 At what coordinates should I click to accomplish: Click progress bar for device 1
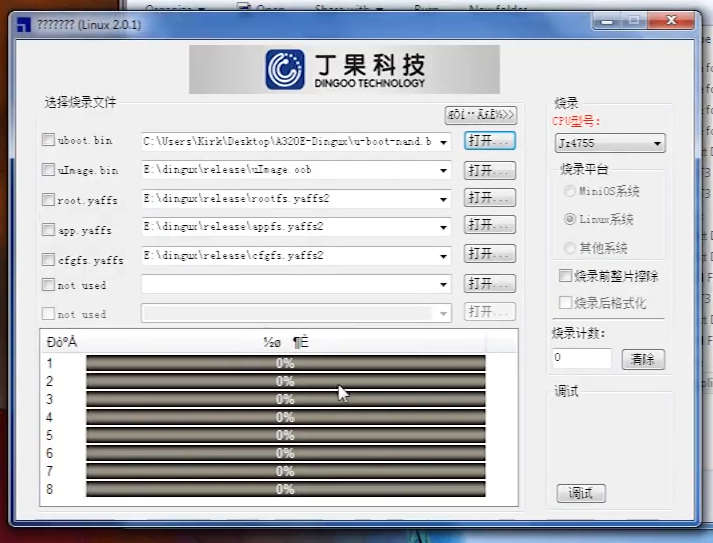click(286, 363)
